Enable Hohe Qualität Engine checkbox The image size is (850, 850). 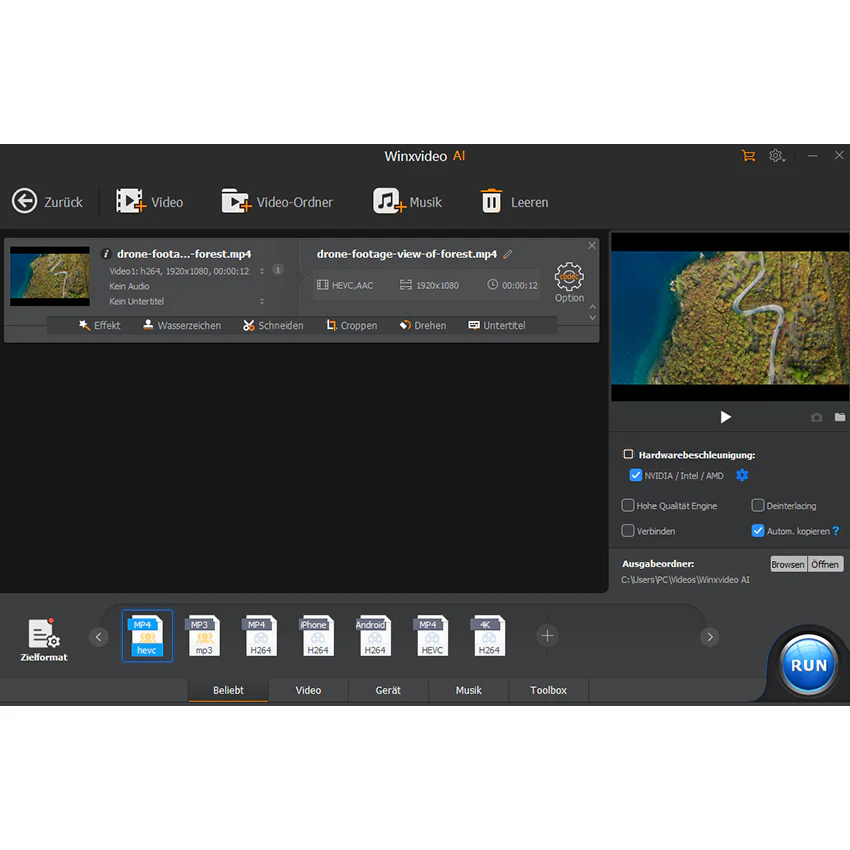pos(627,505)
